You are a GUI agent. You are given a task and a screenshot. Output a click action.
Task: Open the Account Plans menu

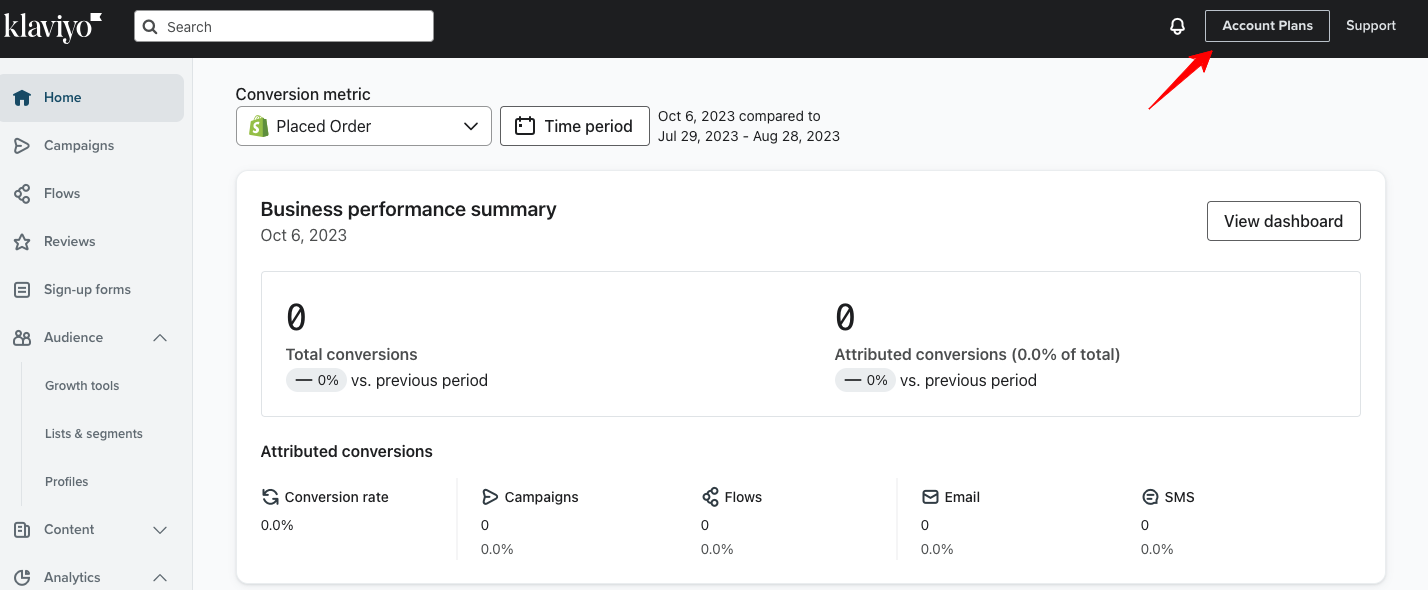tap(1267, 25)
